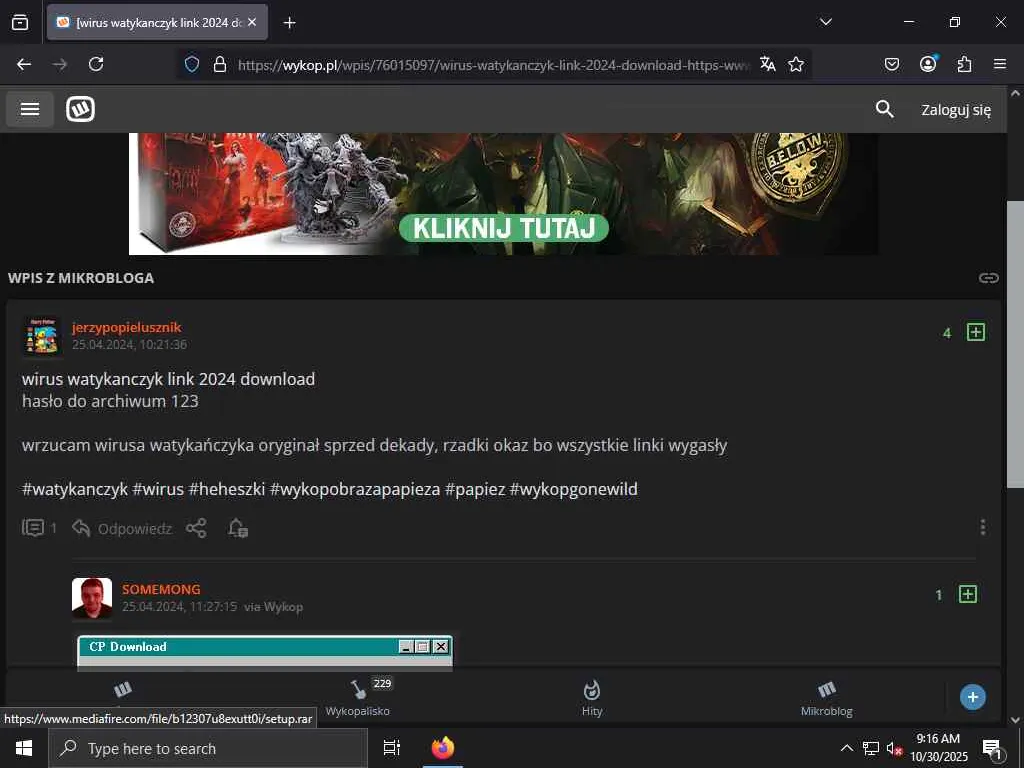1024x768 pixels.
Task: Open Windows Task View icon
Action: click(391, 748)
